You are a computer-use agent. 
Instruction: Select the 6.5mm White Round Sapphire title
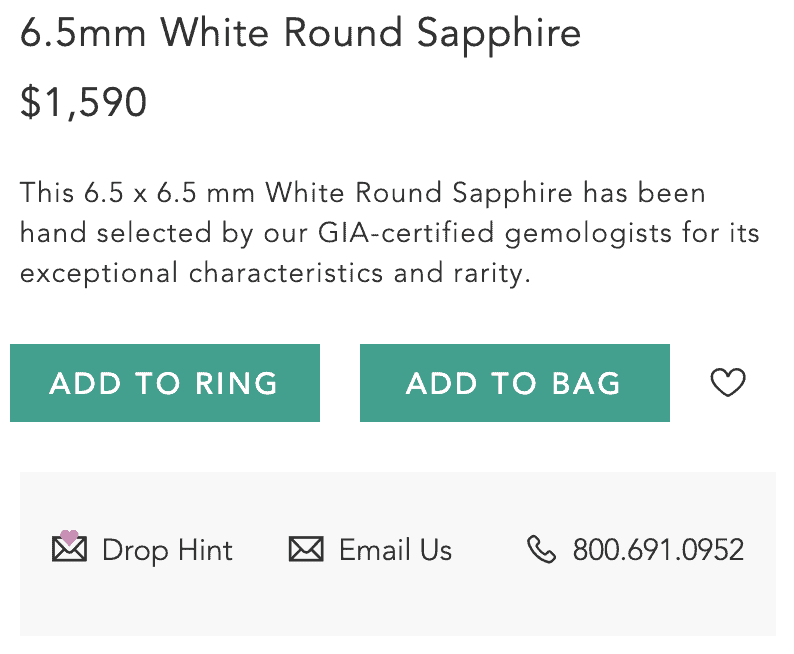pyautogui.click(x=300, y=35)
